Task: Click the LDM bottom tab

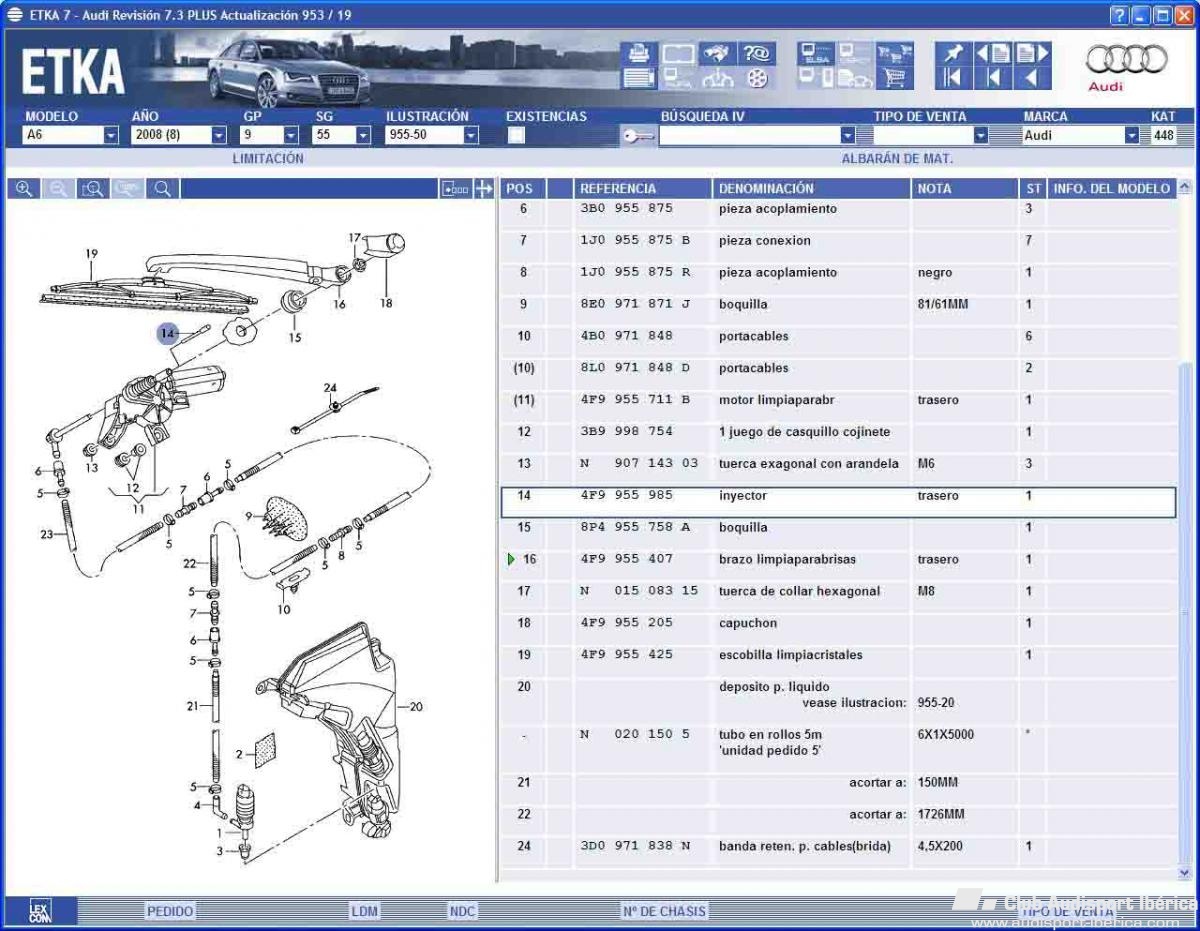Action: tap(364, 911)
